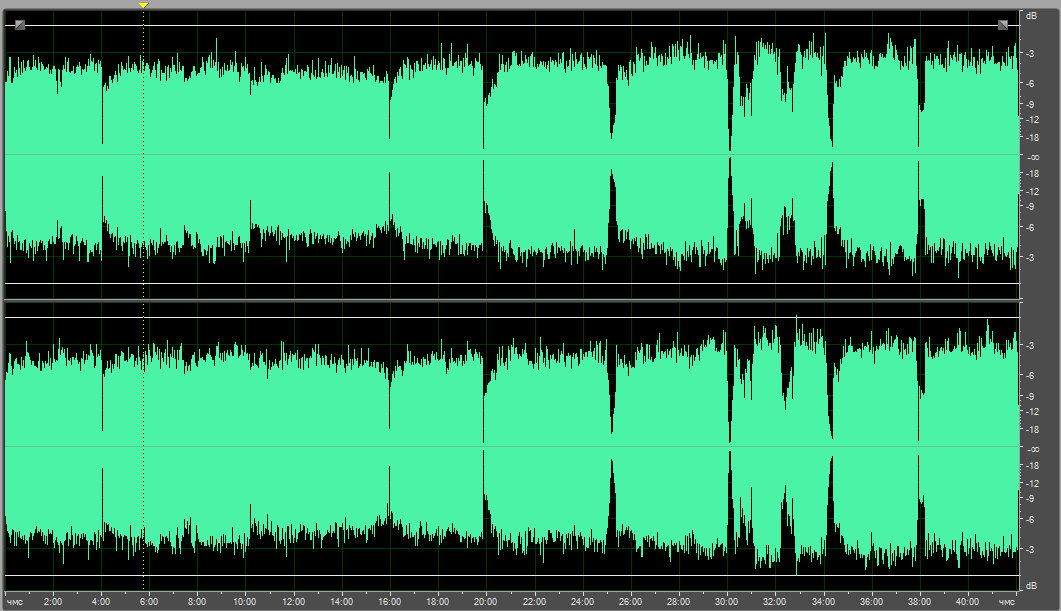The image size is (1061, 611).
Task: Click the upper channel's -∞ scale label
Action: (1029, 157)
